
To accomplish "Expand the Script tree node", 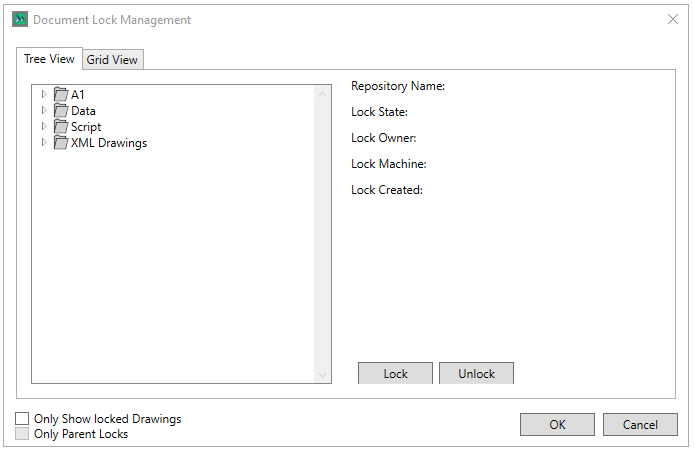I will (x=44, y=127).
